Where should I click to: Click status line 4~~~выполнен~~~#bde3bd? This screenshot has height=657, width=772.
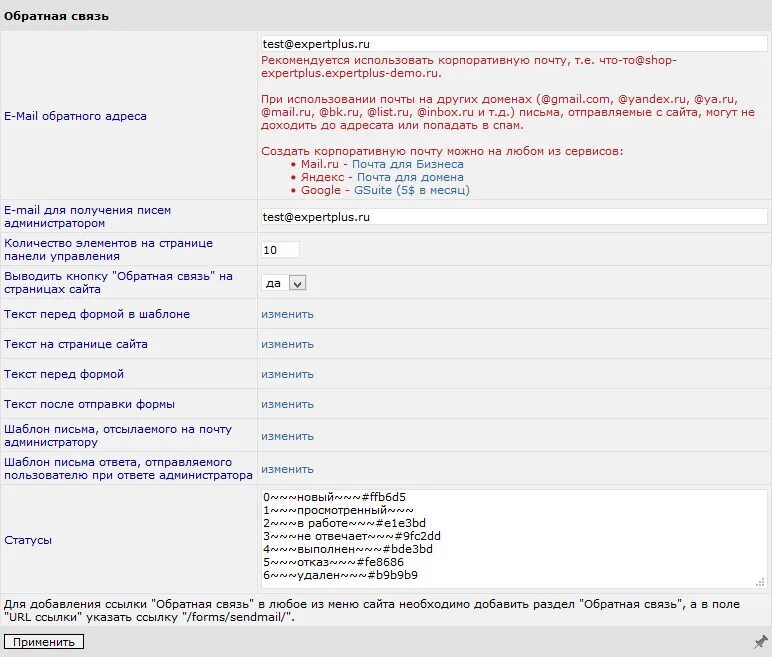348,549
